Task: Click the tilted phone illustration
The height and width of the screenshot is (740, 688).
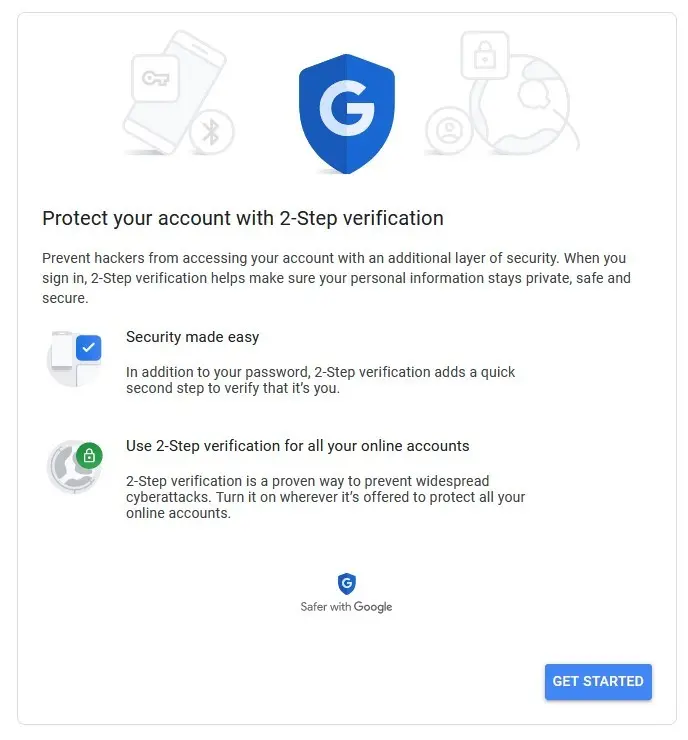Action: (177, 92)
